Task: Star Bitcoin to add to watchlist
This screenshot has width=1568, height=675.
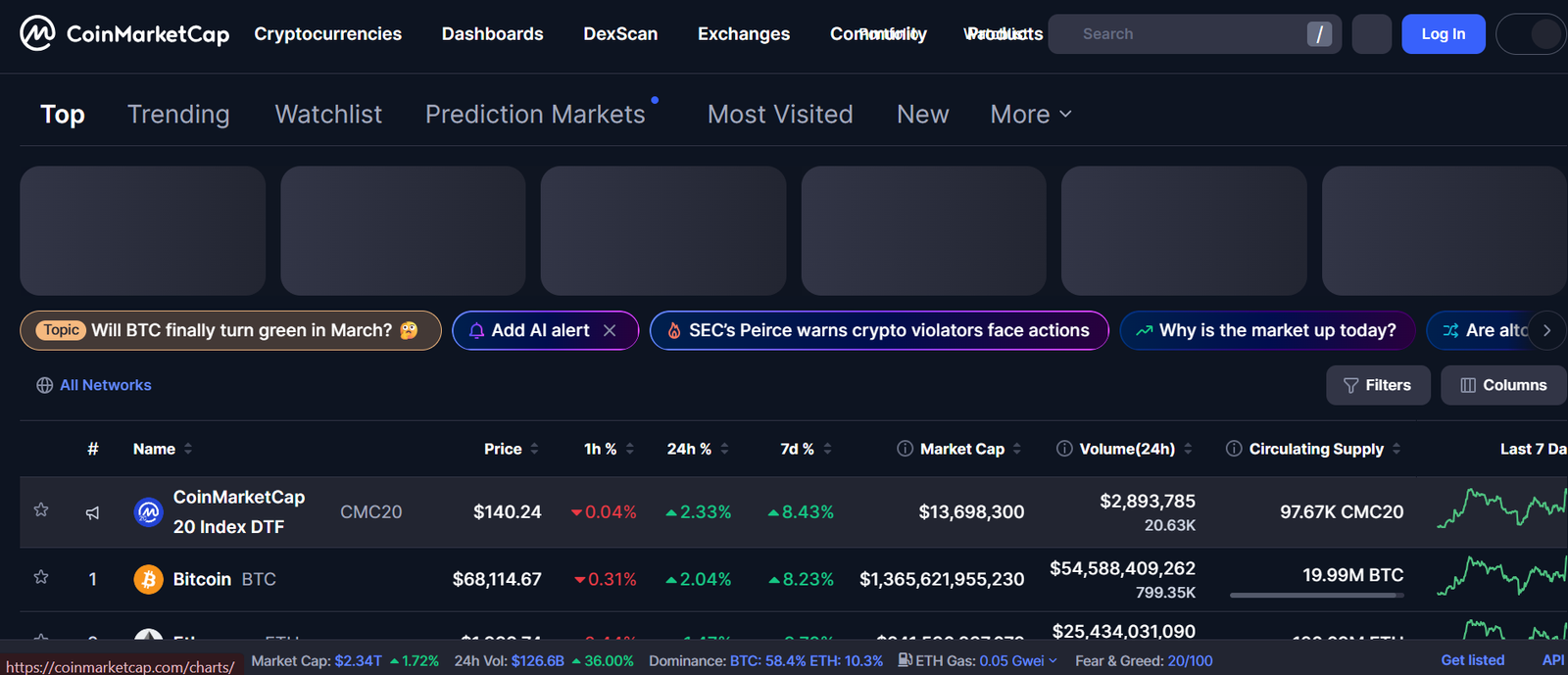Action: pyautogui.click(x=41, y=577)
